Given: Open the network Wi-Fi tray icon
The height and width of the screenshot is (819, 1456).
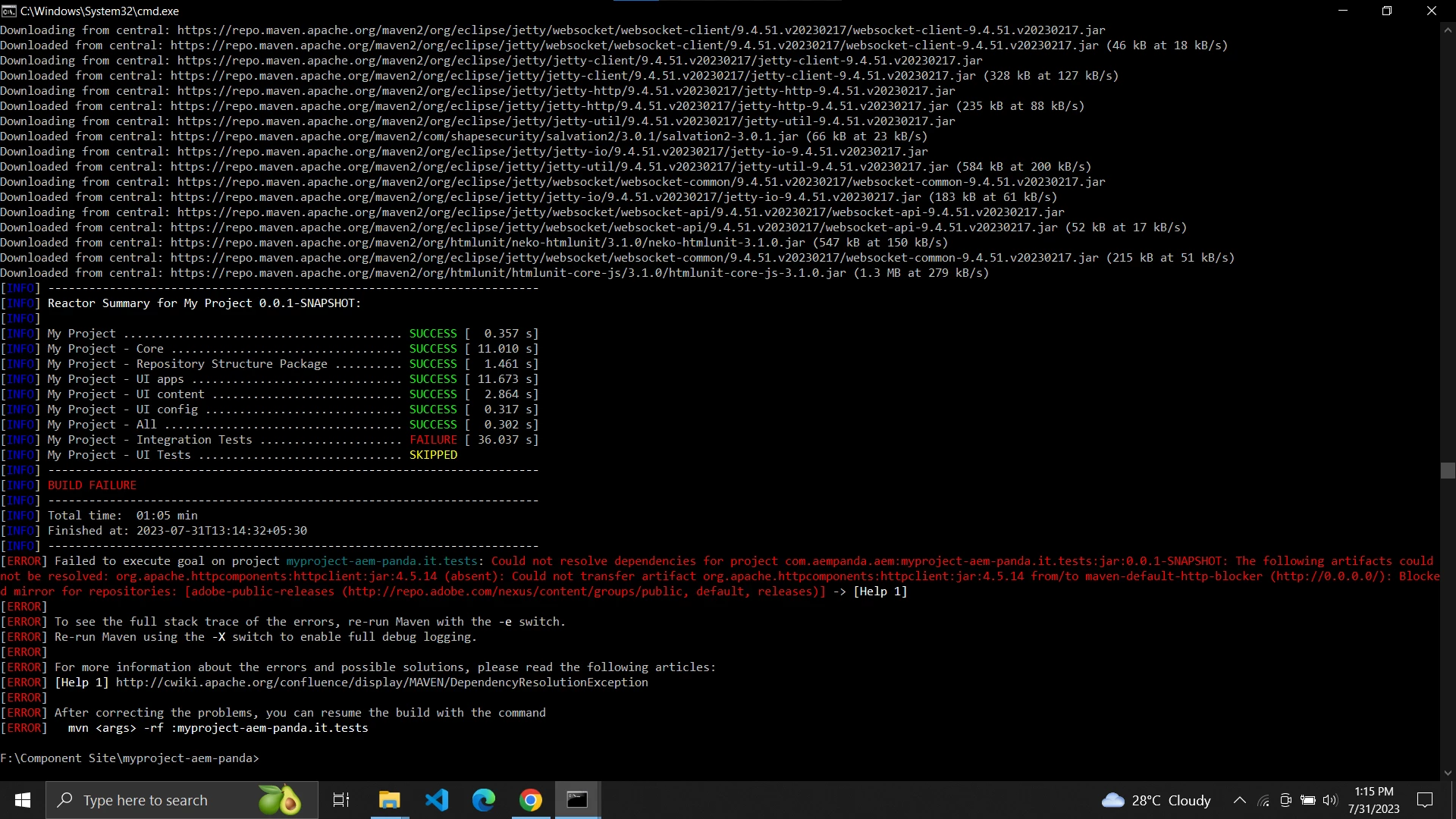Looking at the screenshot, I should click(1263, 800).
